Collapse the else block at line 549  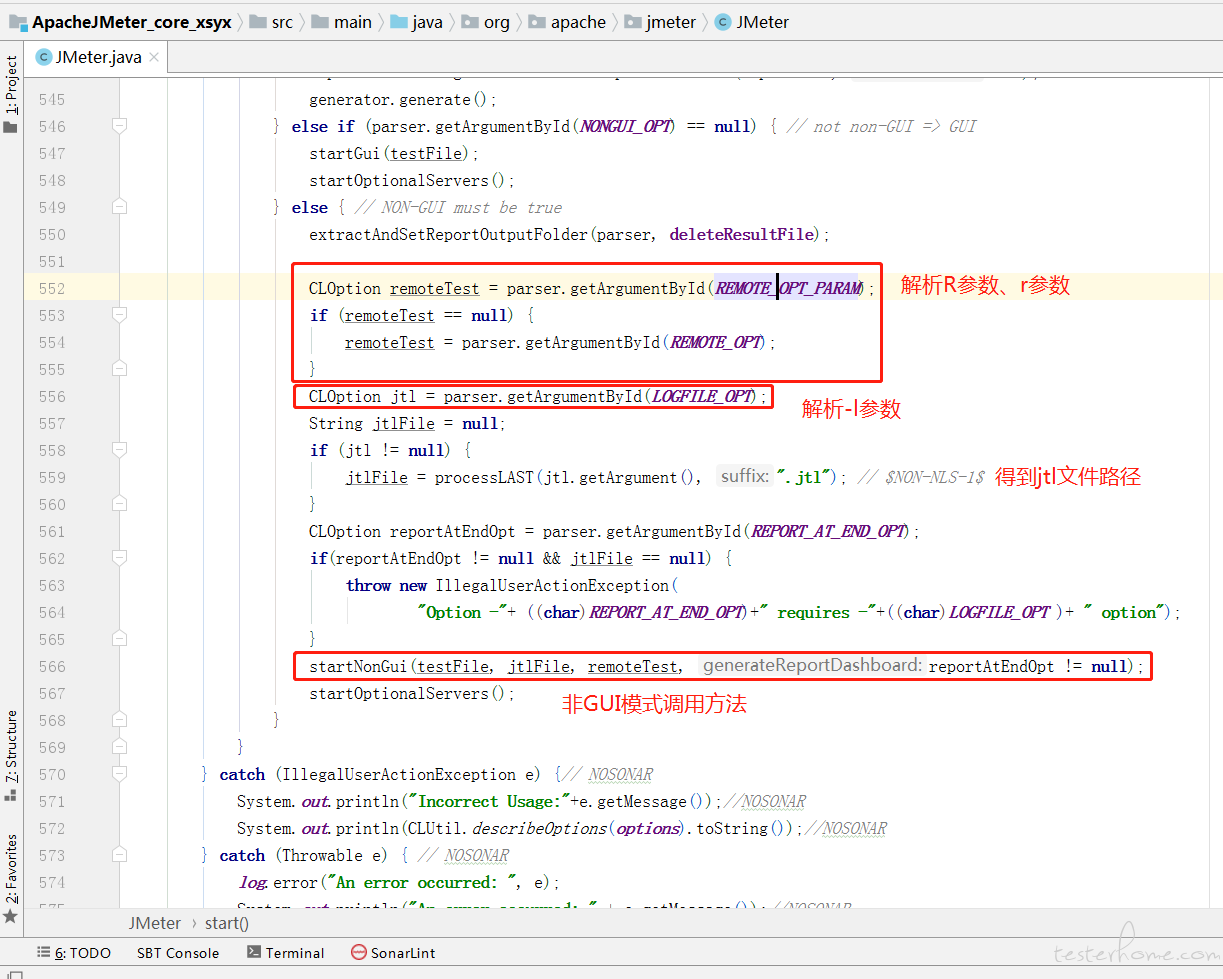(120, 207)
